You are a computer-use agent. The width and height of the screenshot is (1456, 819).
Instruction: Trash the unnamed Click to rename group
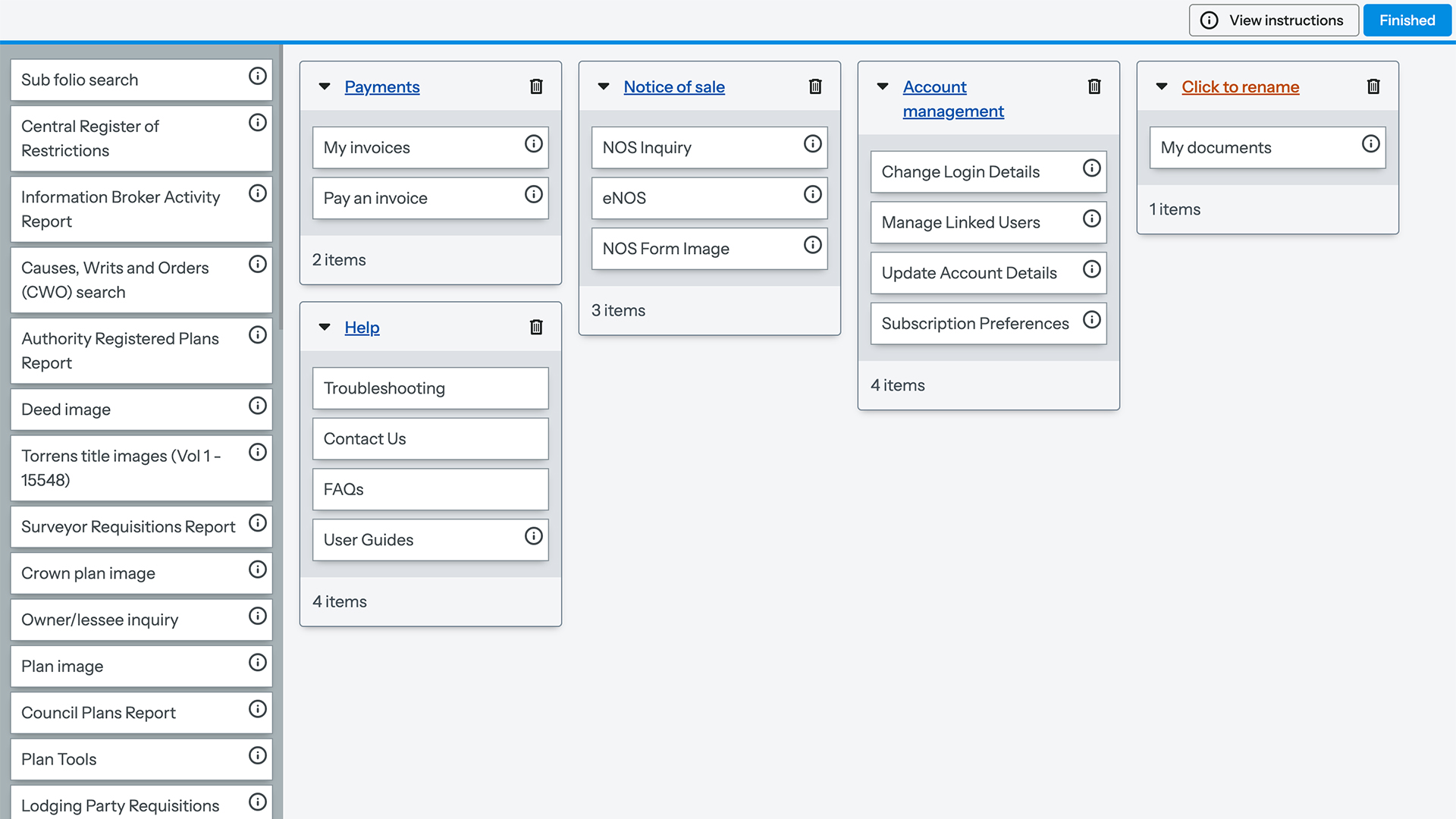coord(1373,86)
